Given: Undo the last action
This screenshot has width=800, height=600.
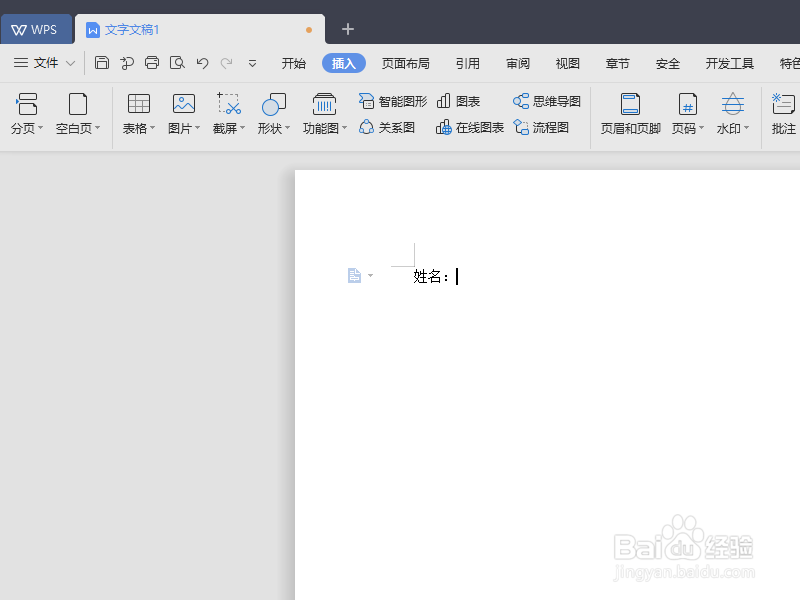Looking at the screenshot, I should [x=202, y=63].
